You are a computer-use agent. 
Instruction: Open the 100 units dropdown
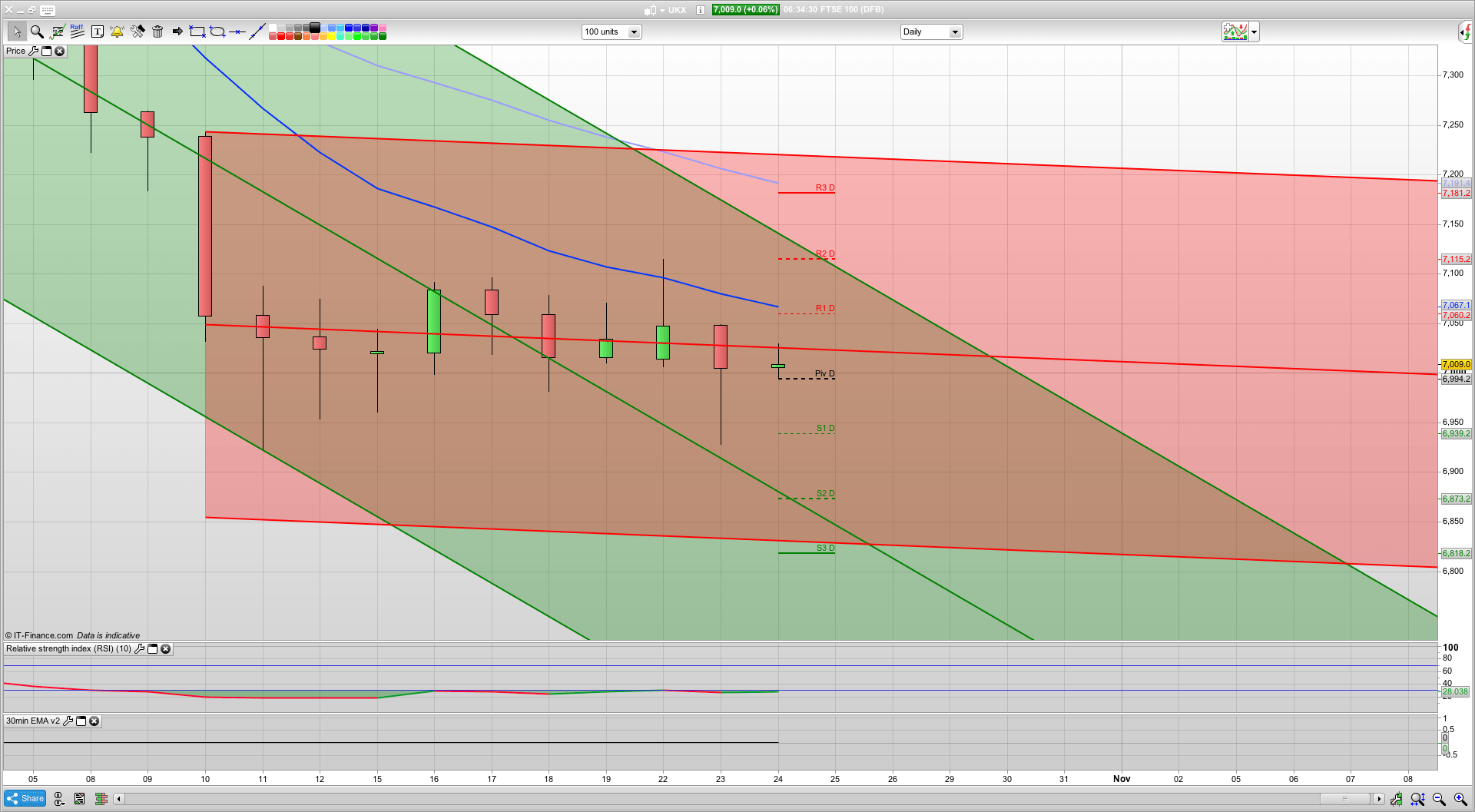pos(633,31)
